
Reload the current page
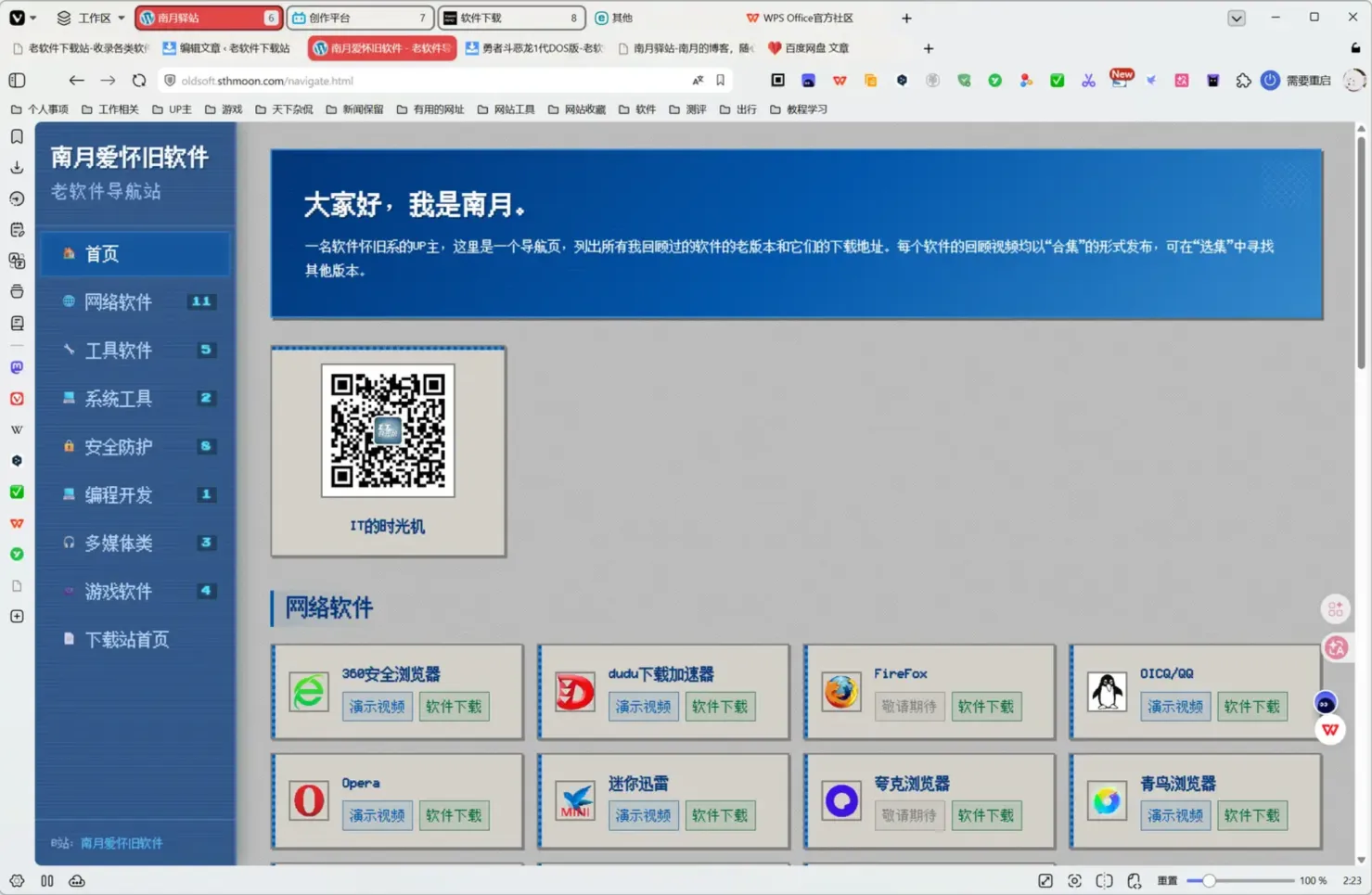pos(139,81)
